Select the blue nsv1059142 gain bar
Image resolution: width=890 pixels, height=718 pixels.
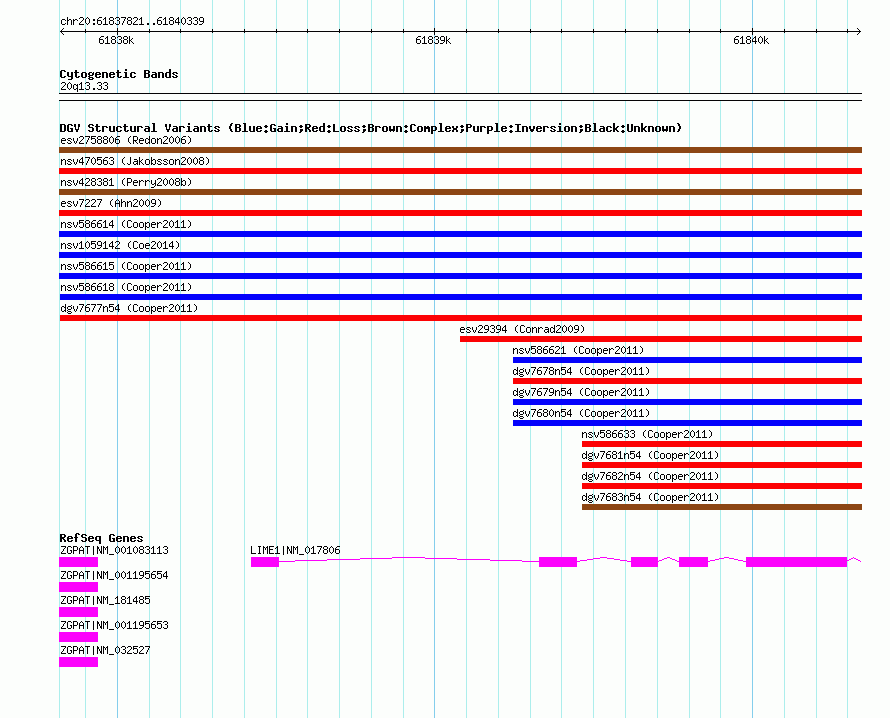tap(460, 255)
